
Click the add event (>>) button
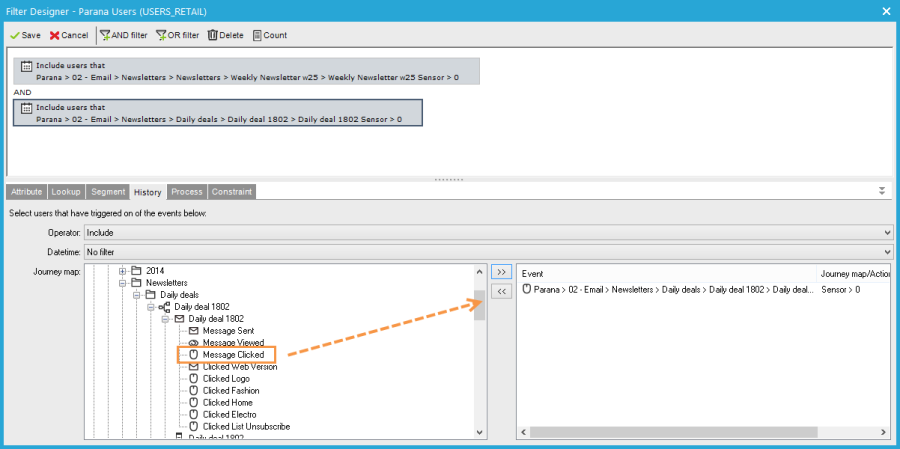click(x=502, y=271)
